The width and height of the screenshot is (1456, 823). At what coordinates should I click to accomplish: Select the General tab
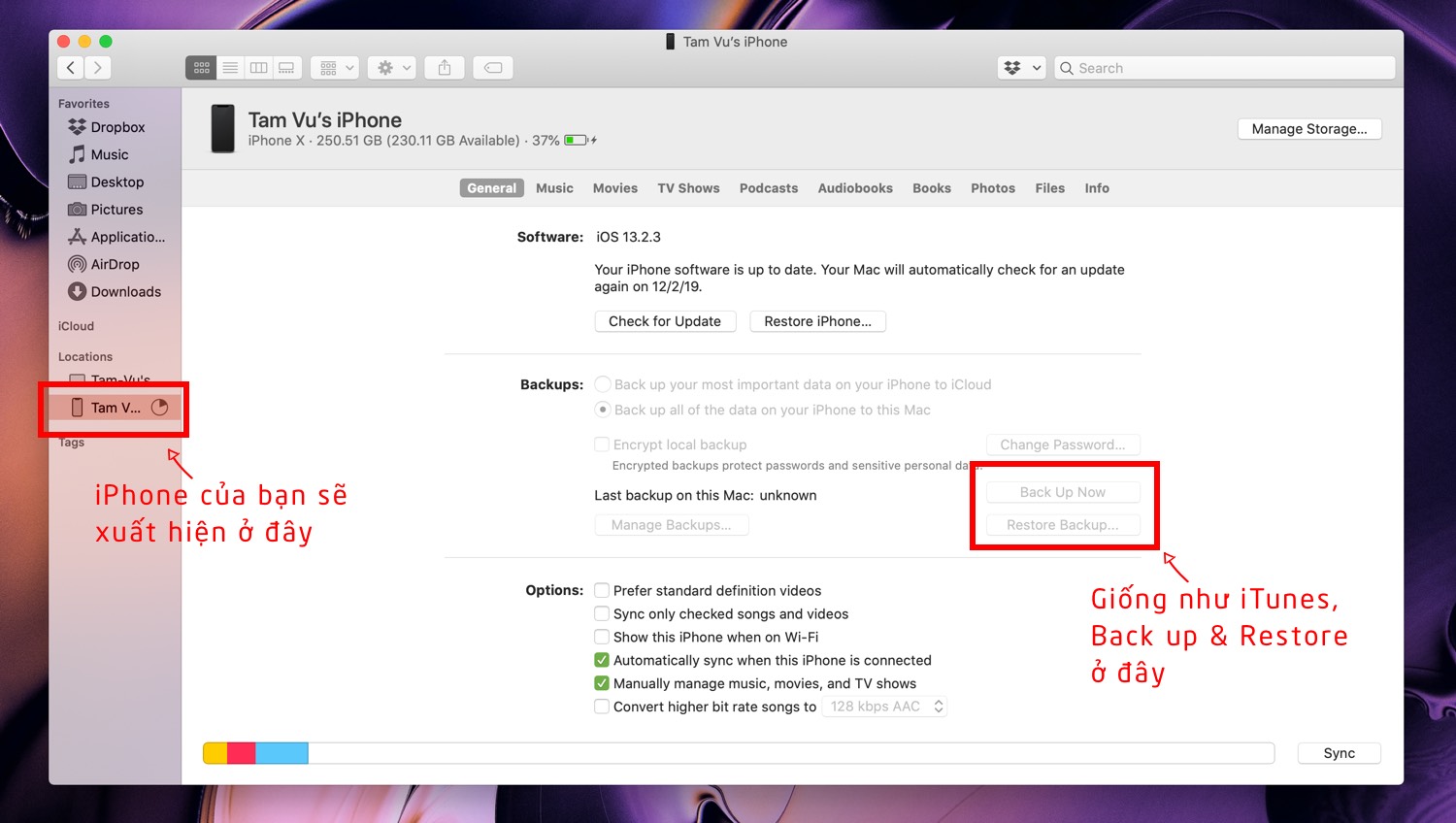(492, 188)
